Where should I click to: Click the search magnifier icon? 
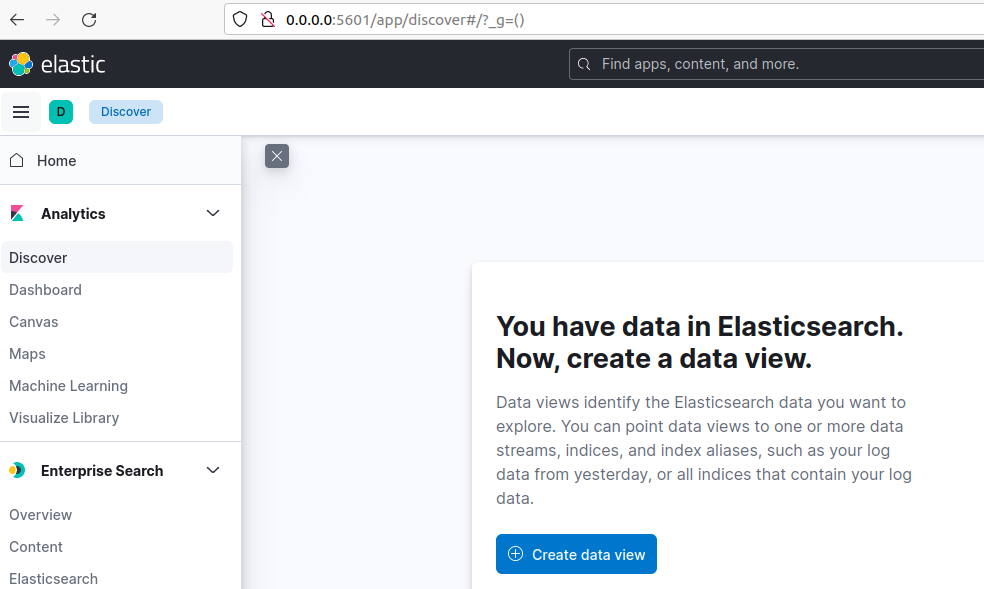(x=584, y=64)
